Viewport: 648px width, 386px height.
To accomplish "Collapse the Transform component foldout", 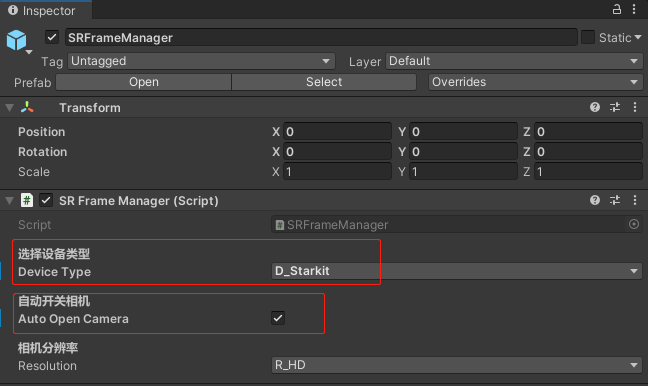I will point(10,108).
